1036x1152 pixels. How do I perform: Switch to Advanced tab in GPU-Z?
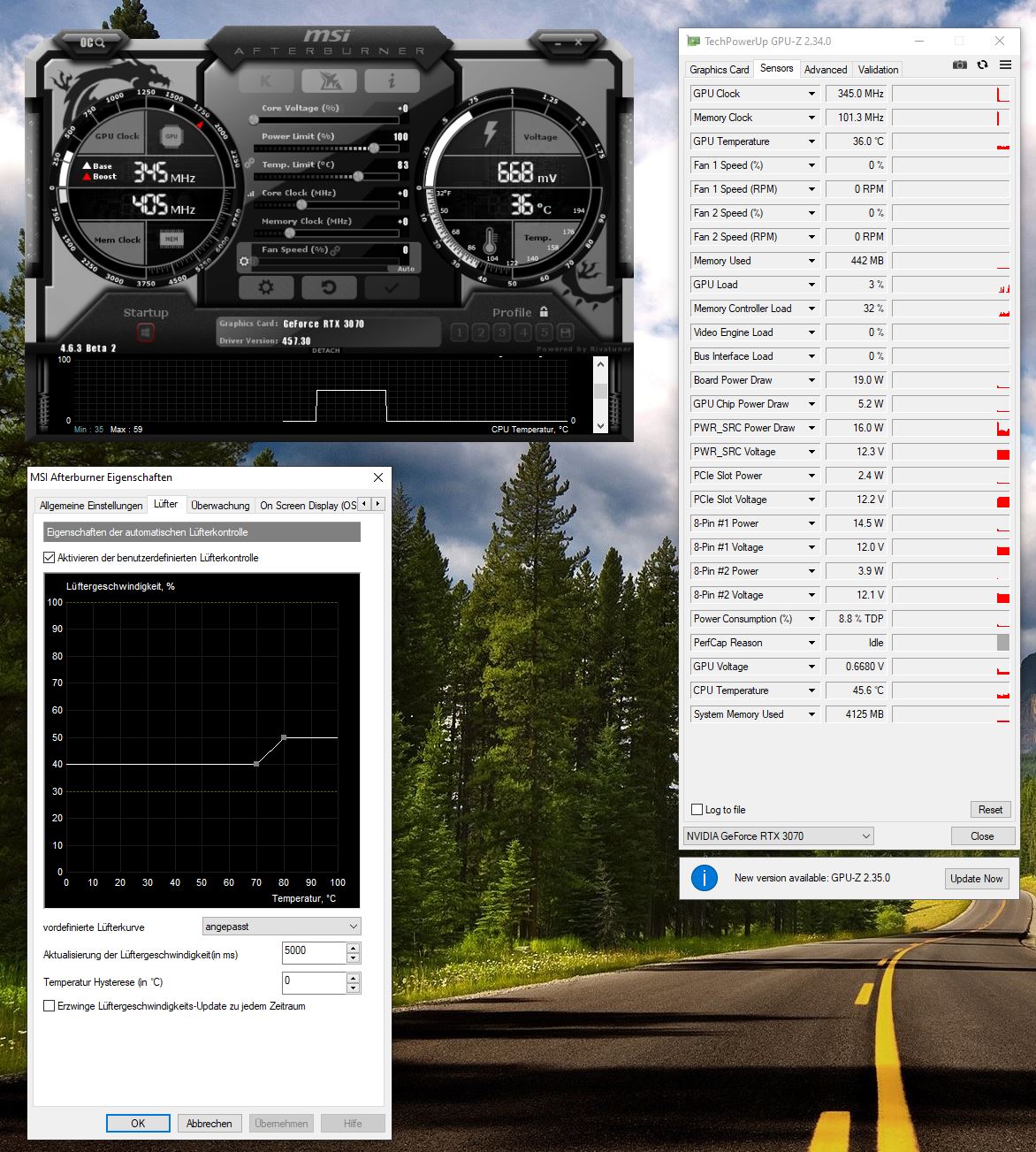click(826, 70)
